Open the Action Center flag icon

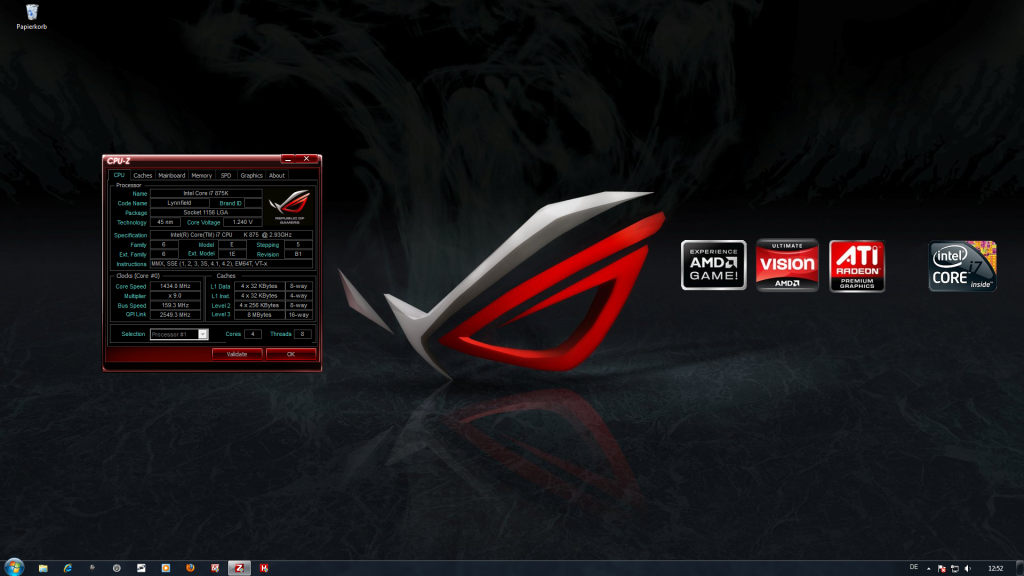pyautogui.click(x=942, y=568)
